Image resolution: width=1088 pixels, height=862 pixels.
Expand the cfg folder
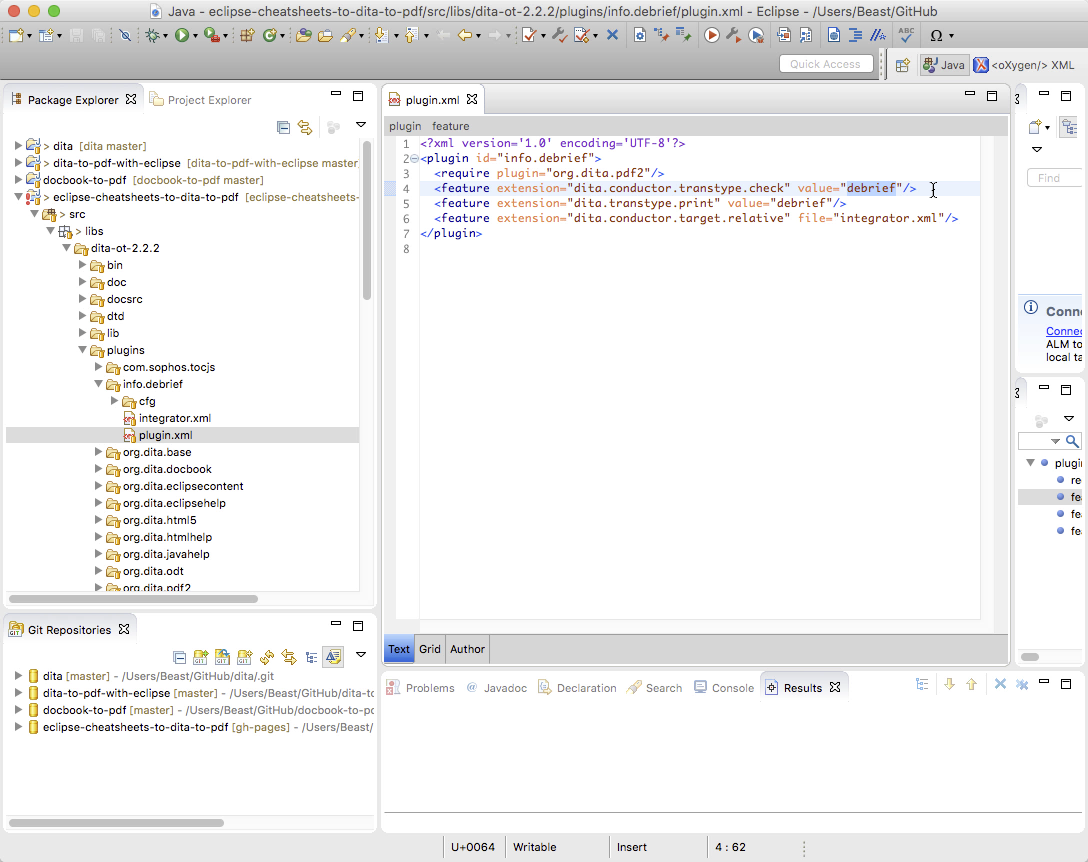pyautogui.click(x=114, y=401)
